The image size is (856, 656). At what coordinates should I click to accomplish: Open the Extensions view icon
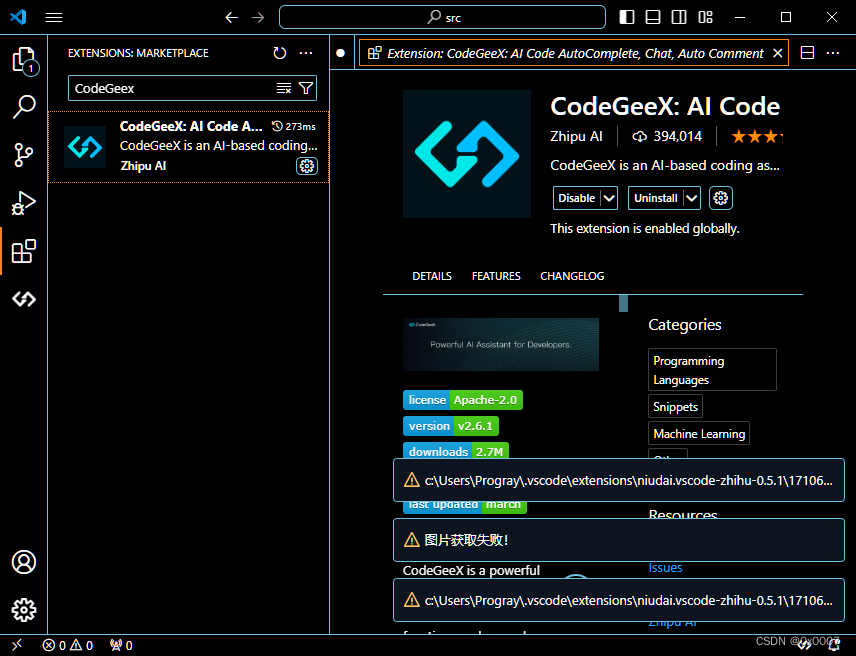tap(23, 251)
